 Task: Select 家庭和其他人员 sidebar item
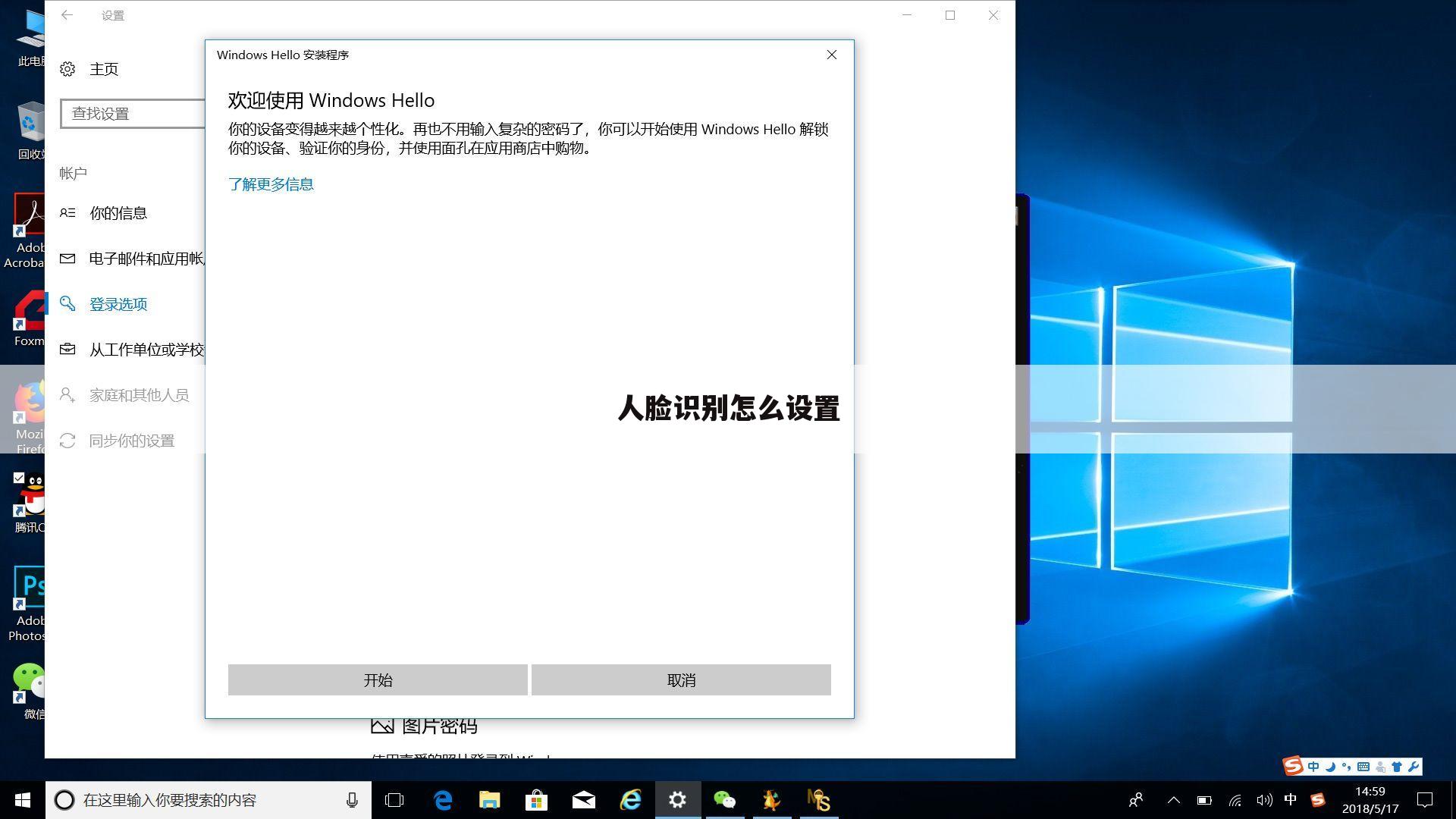click(x=125, y=395)
